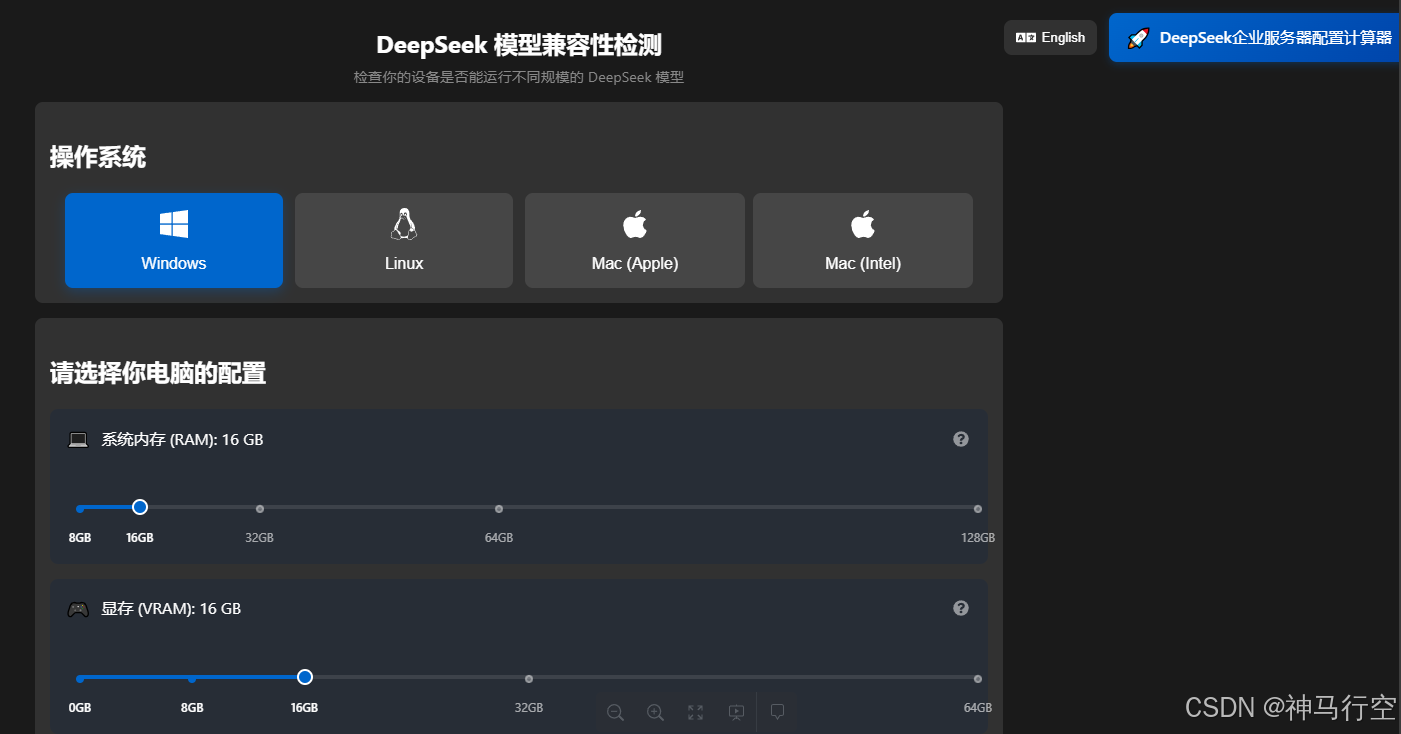Set RAM slider to the 32GB mark
Image resolution: width=1401 pixels, height=734 pixels.
tap(260, 509)
